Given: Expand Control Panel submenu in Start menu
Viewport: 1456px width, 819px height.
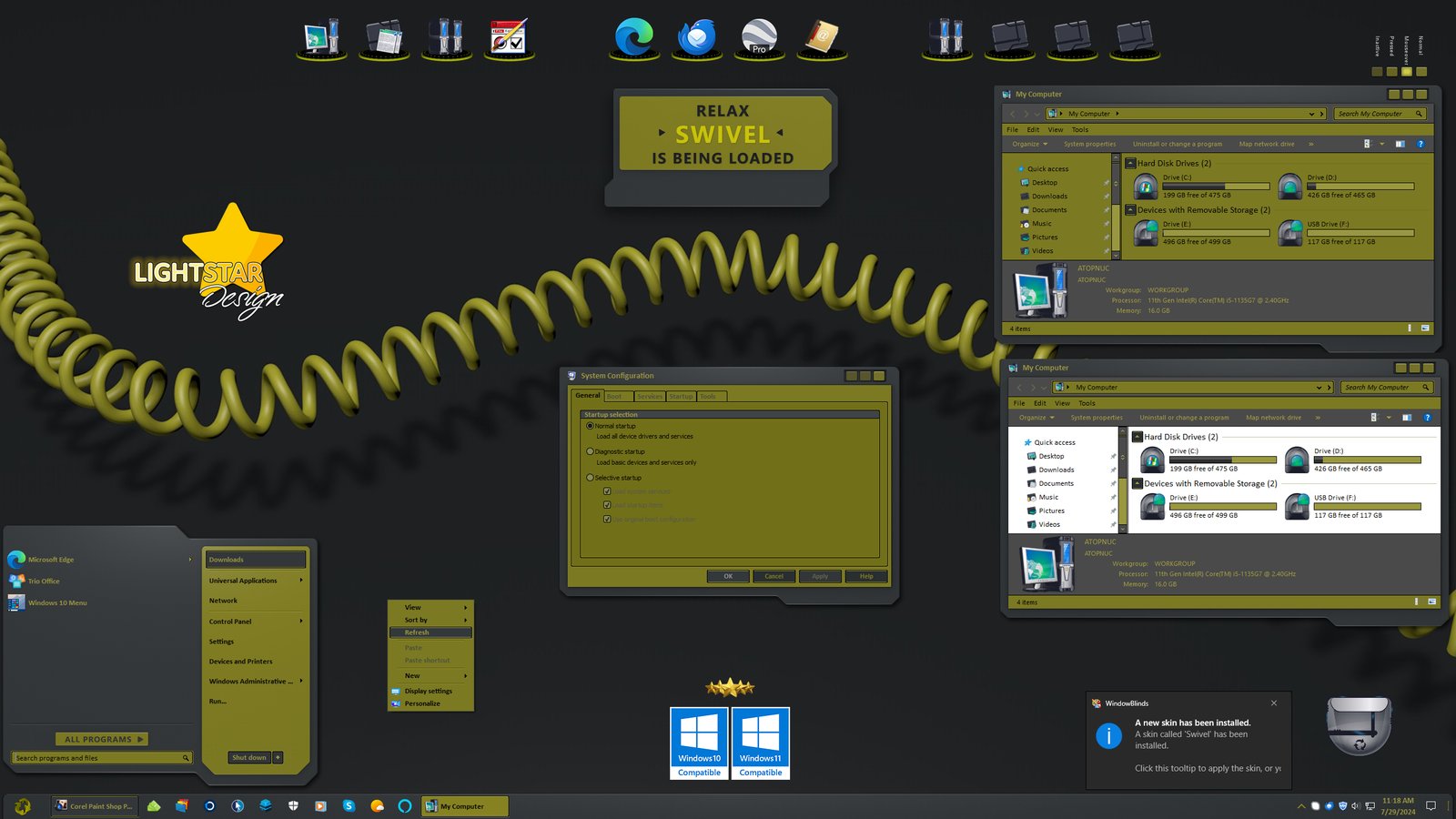Looking at the screenshot, I should 301,621.
